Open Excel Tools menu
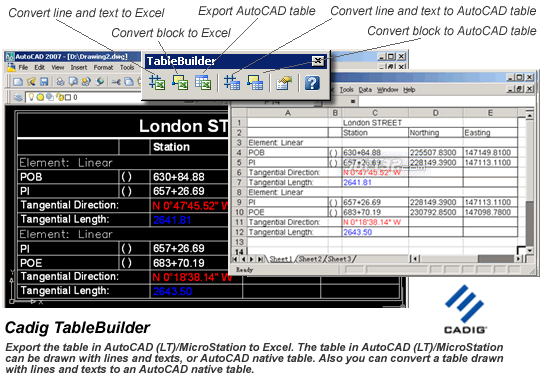The image size is (540, 380). [x=346, y=90]
